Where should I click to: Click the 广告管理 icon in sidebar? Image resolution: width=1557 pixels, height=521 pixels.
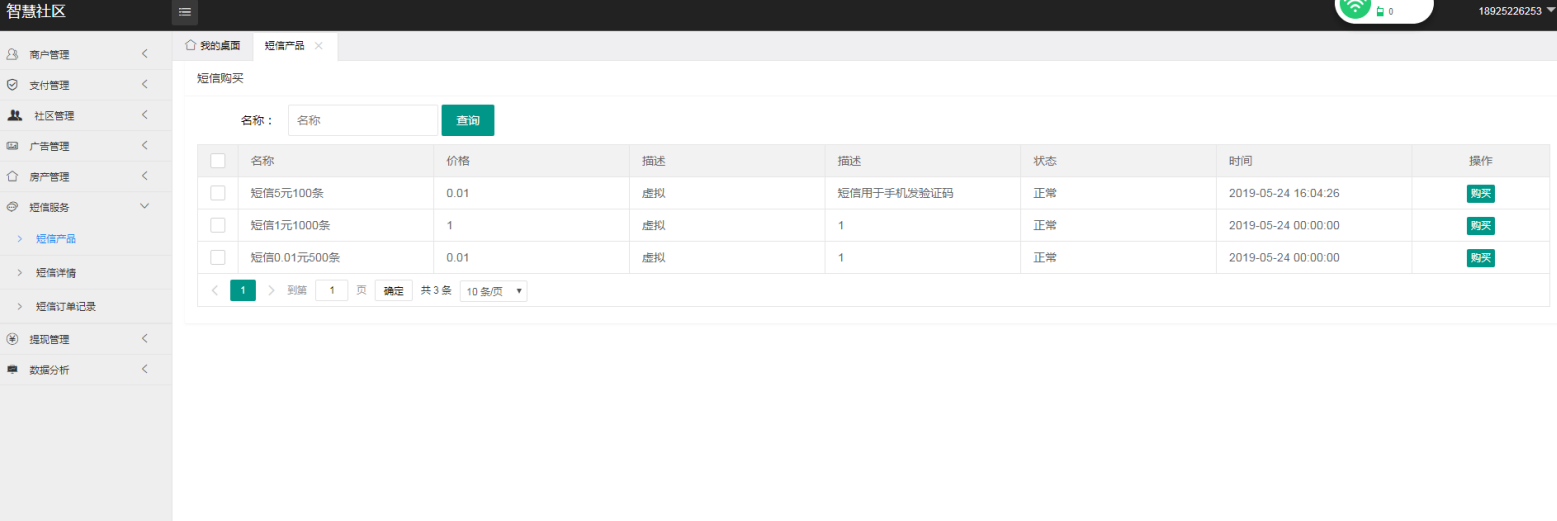[13, 146]
